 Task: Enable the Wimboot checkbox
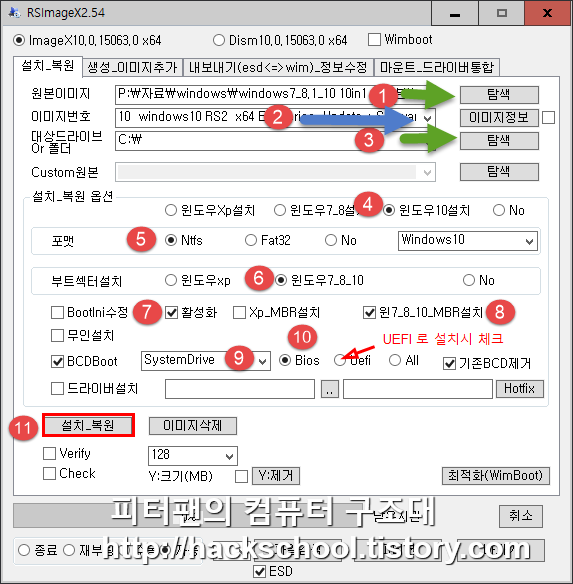point(374,39)
